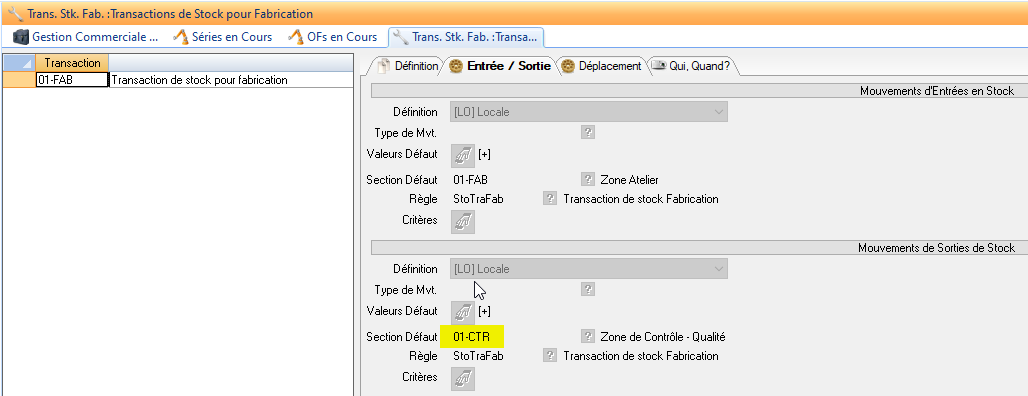
Task: Click help icon next to Sorties Type de Mvt.
Action: (x=587, y=289)
